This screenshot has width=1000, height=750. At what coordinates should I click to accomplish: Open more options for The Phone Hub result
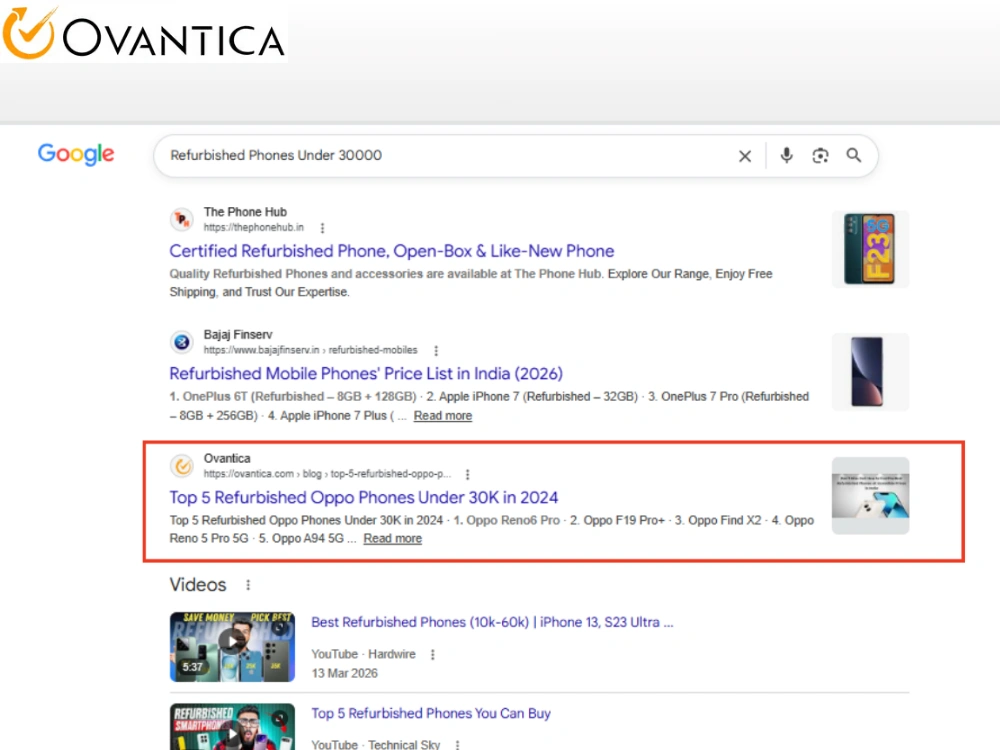pos(322,228)
